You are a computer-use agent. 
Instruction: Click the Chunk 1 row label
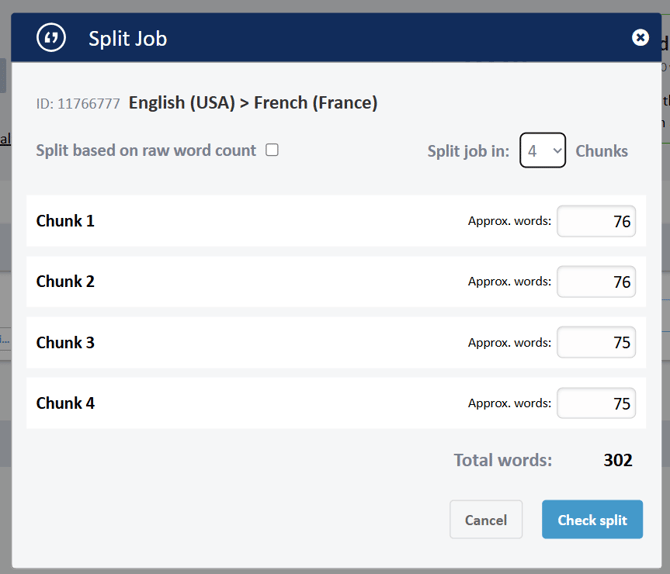pos(65,221)
